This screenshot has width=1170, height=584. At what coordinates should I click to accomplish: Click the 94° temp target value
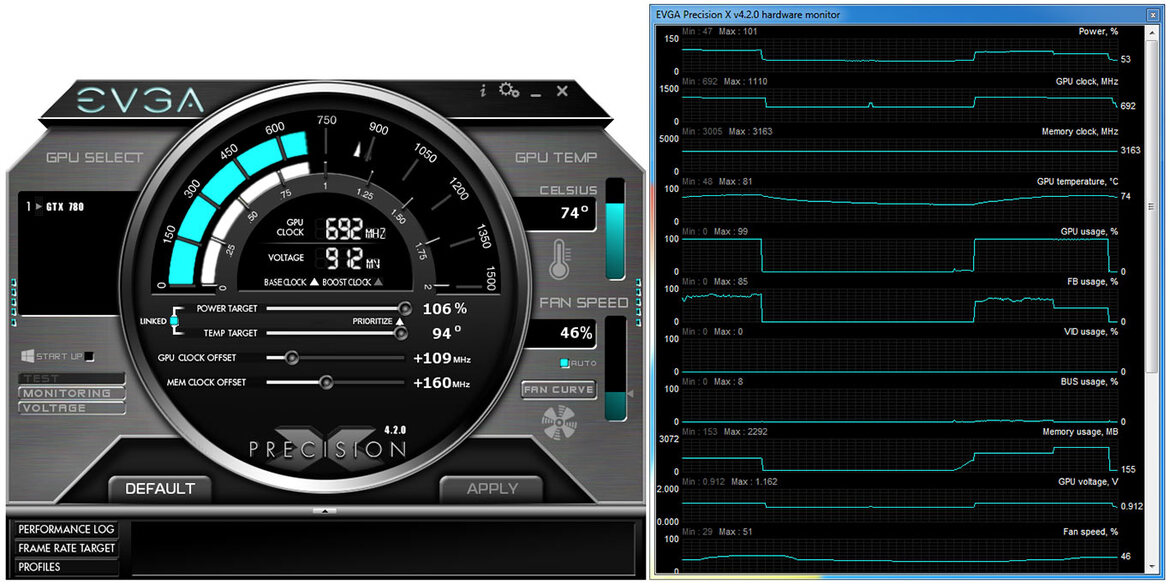447,333
